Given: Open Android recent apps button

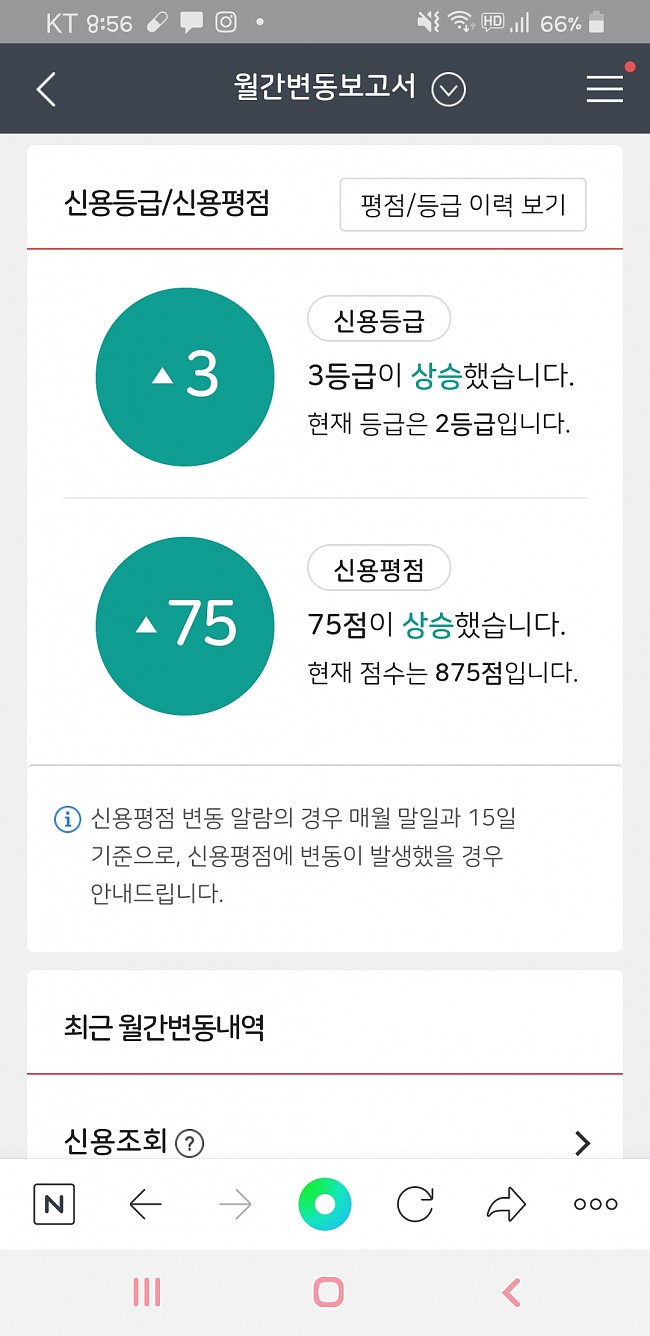Looking at the screenshot, I should [147, 1293].
